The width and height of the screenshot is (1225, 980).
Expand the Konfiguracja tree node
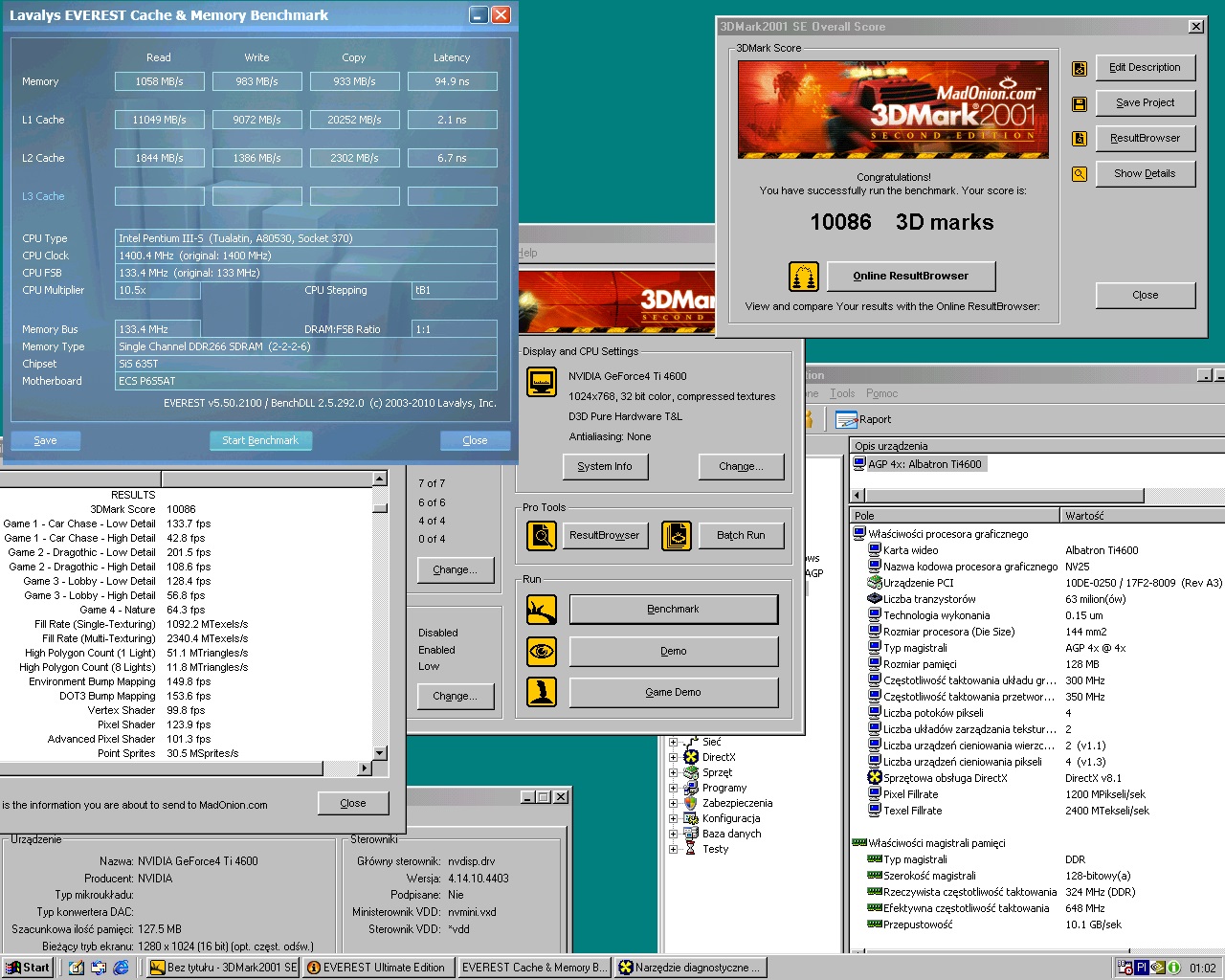[x=673, y=818]
